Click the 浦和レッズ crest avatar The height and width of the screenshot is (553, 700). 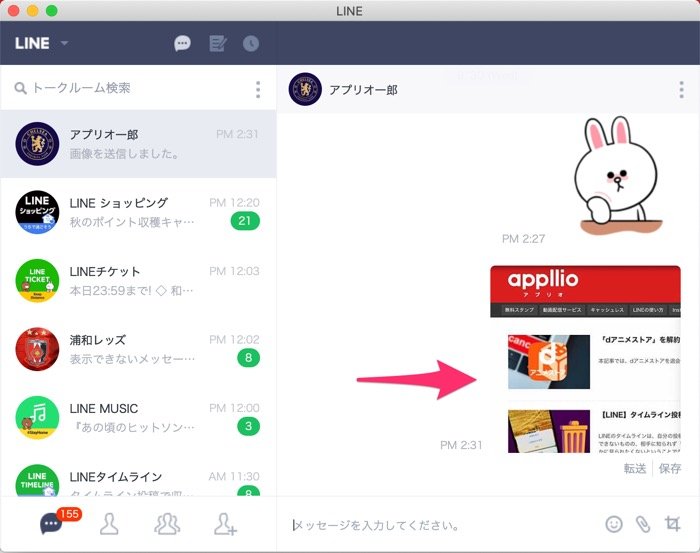click(38, 349)
